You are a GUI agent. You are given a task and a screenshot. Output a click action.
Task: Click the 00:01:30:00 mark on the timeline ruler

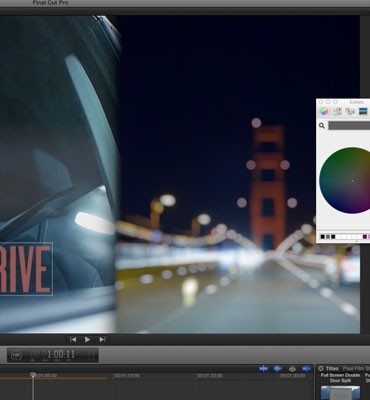point(292,375)
